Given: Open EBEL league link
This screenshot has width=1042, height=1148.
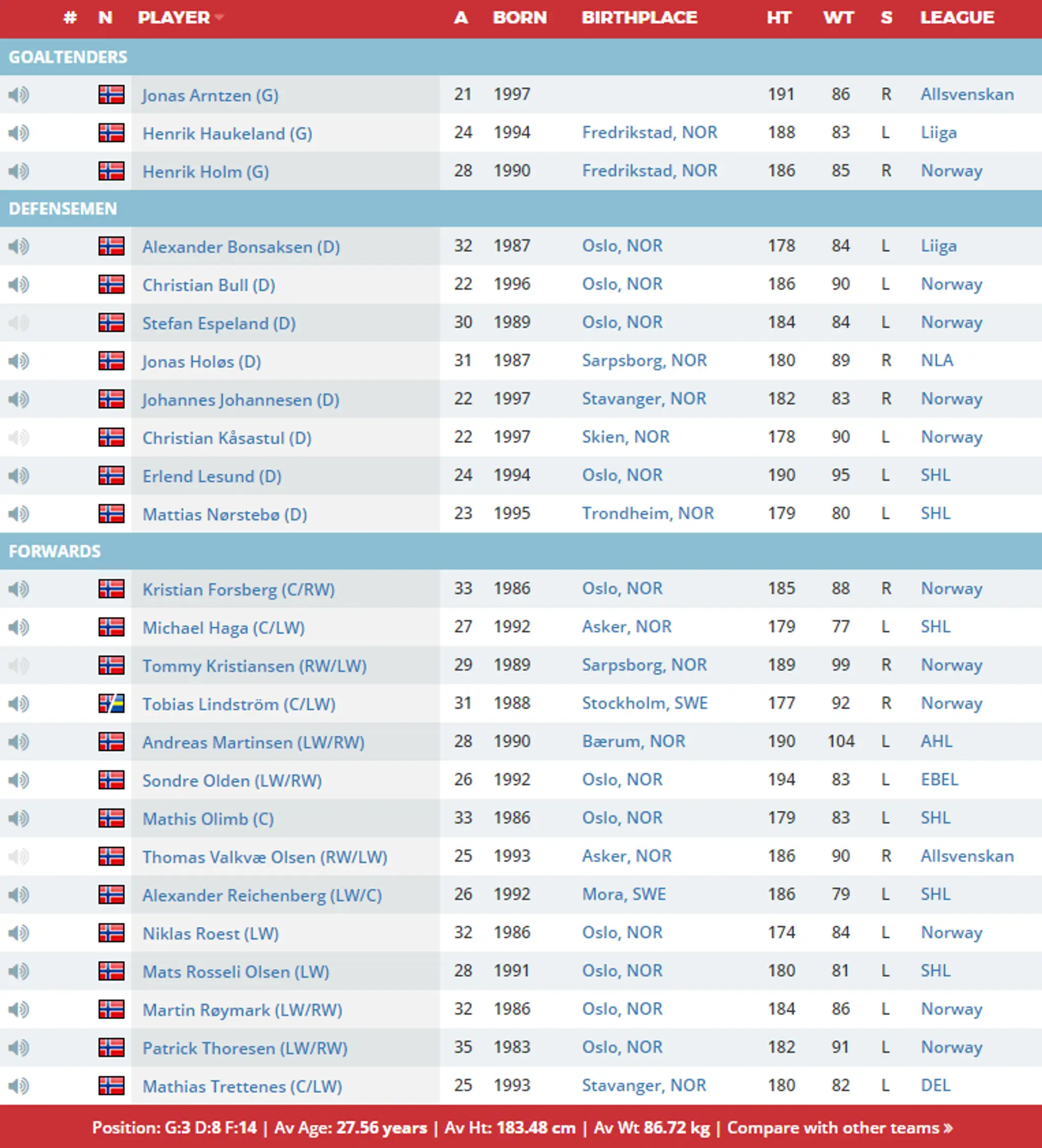Looking at the screenshot, I should click(939, 779).
